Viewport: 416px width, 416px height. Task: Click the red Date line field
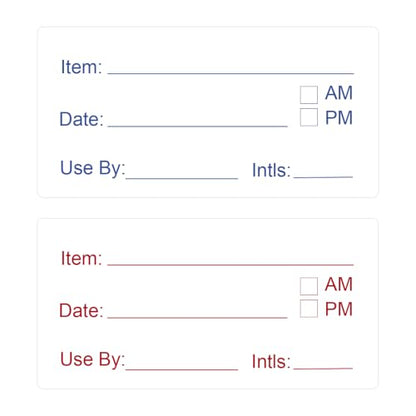click(x=198, y=317)
